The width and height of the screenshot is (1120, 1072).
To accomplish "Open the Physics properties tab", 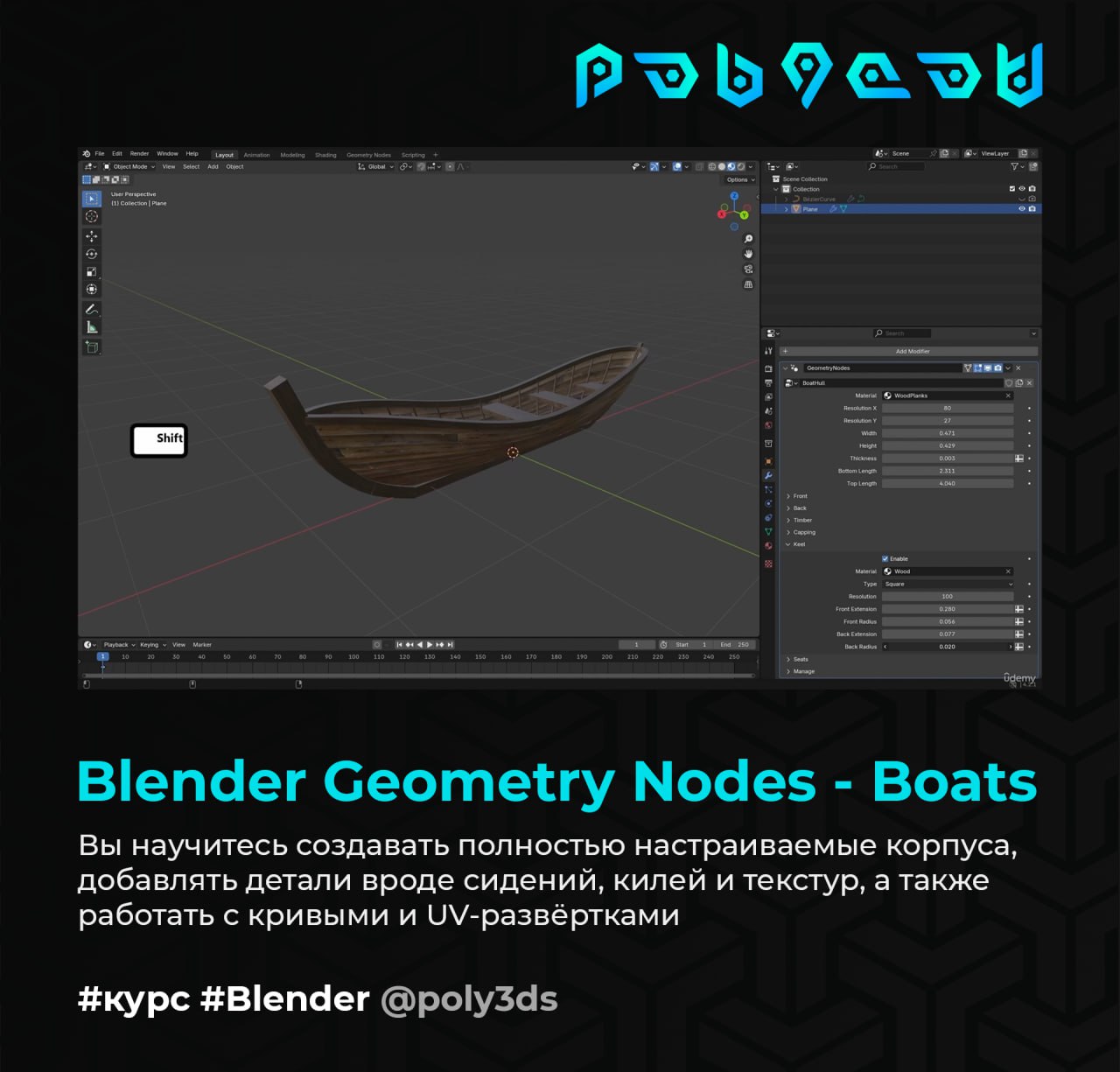I will pyautogui.click(x=768, y=503).
